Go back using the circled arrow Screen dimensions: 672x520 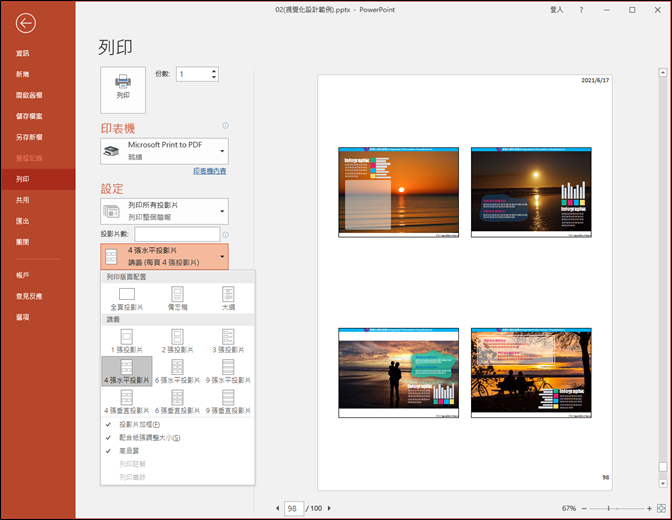point(25,23)
